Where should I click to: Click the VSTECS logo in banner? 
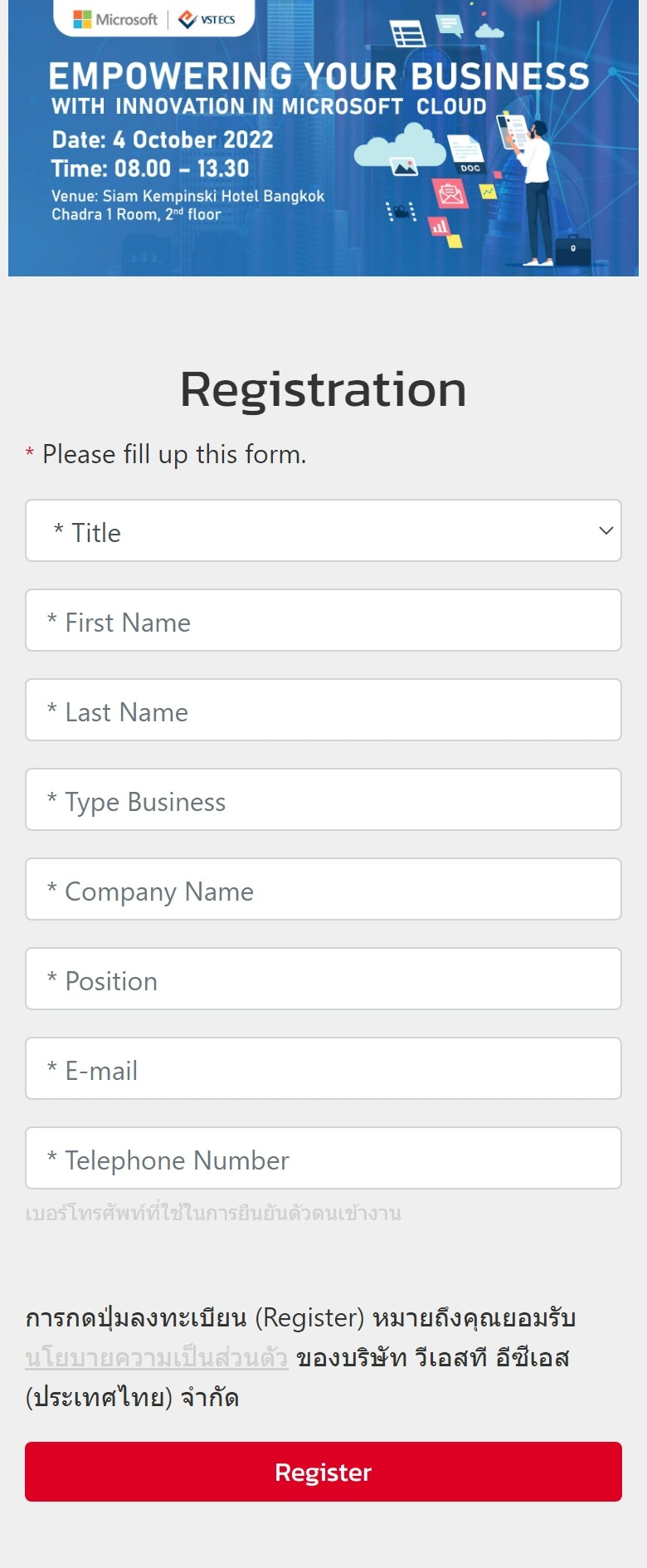tap(207, 19)
